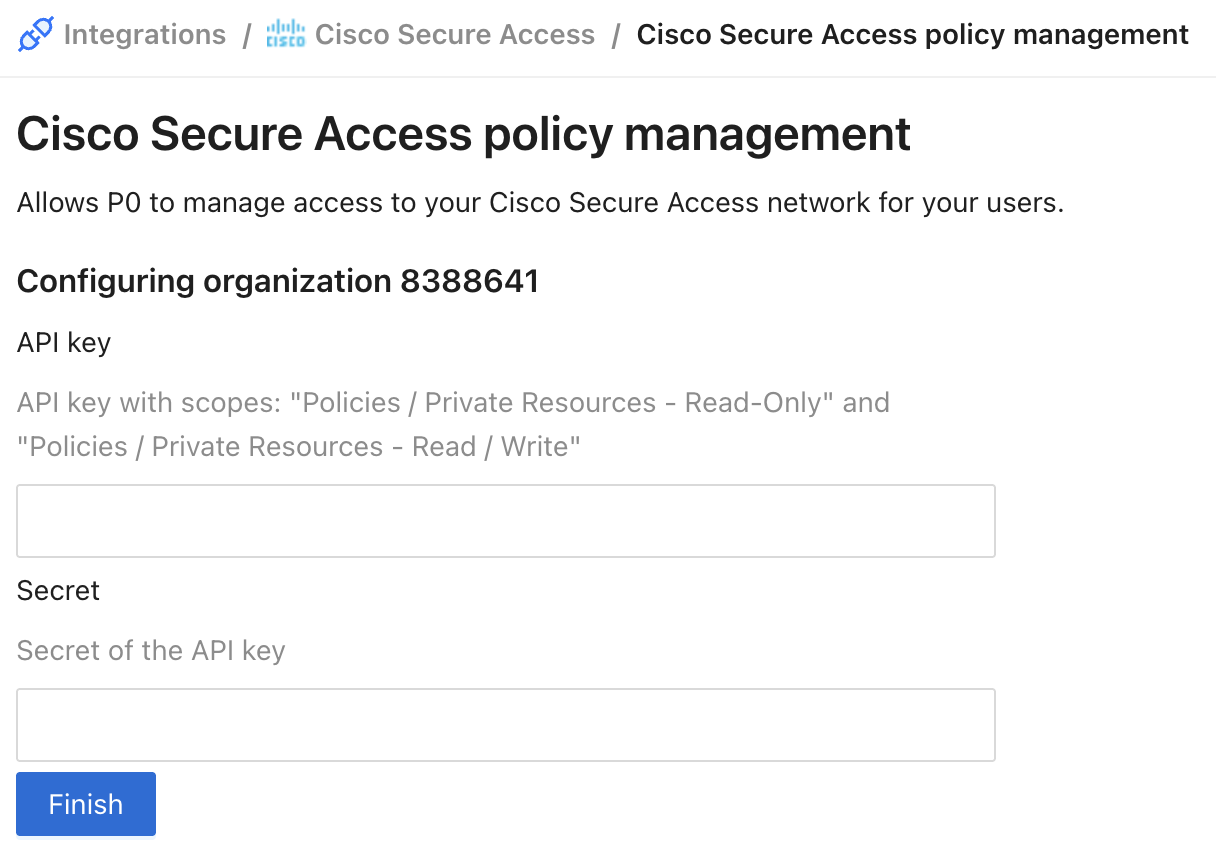Click the Finish button label text

(x=85, y=803)
